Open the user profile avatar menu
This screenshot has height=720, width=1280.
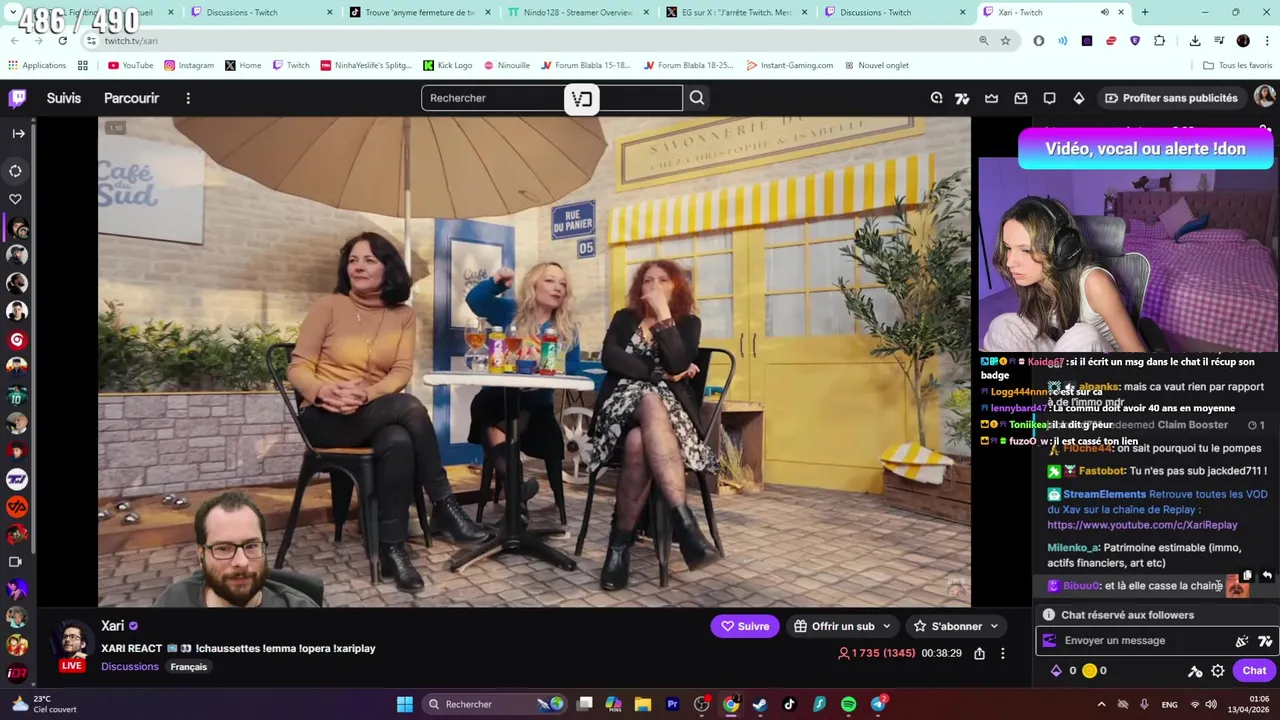(1264, 97)
